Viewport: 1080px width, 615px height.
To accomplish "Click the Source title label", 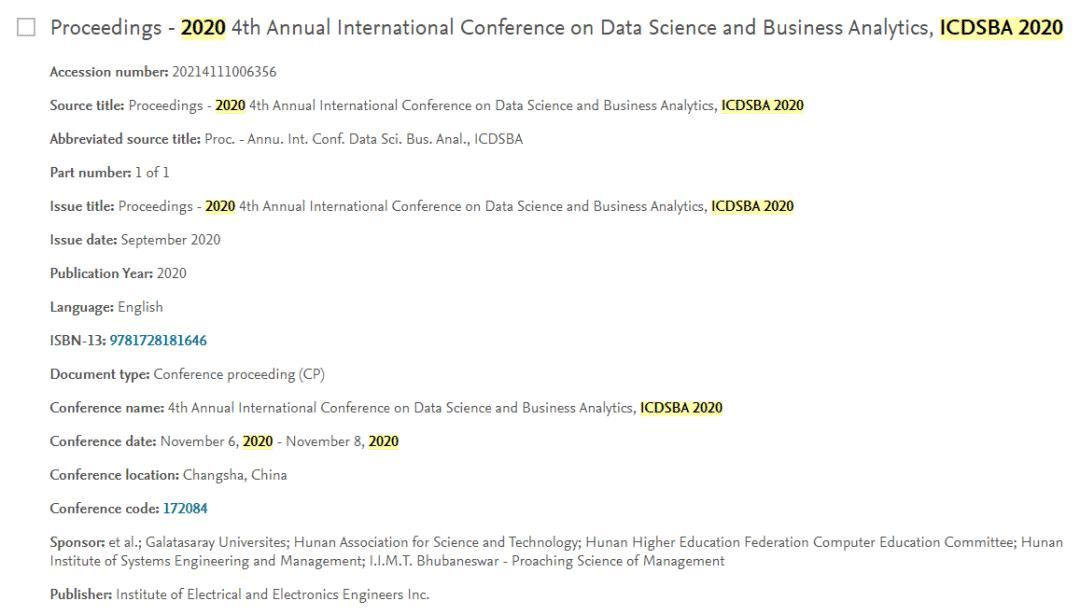I will (x=86, y=105).
